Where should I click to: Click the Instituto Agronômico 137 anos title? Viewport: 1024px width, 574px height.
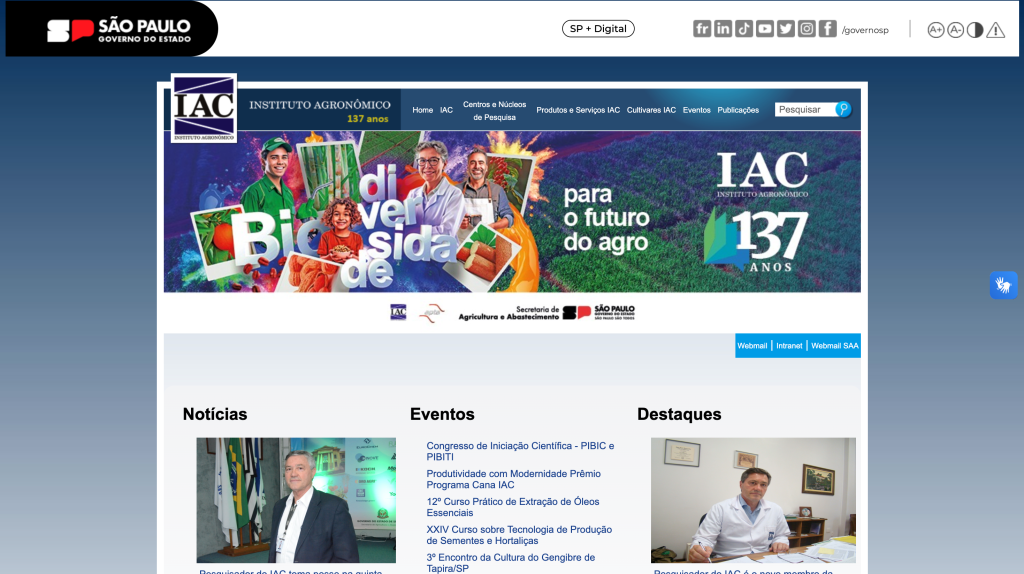pos(320,110)
